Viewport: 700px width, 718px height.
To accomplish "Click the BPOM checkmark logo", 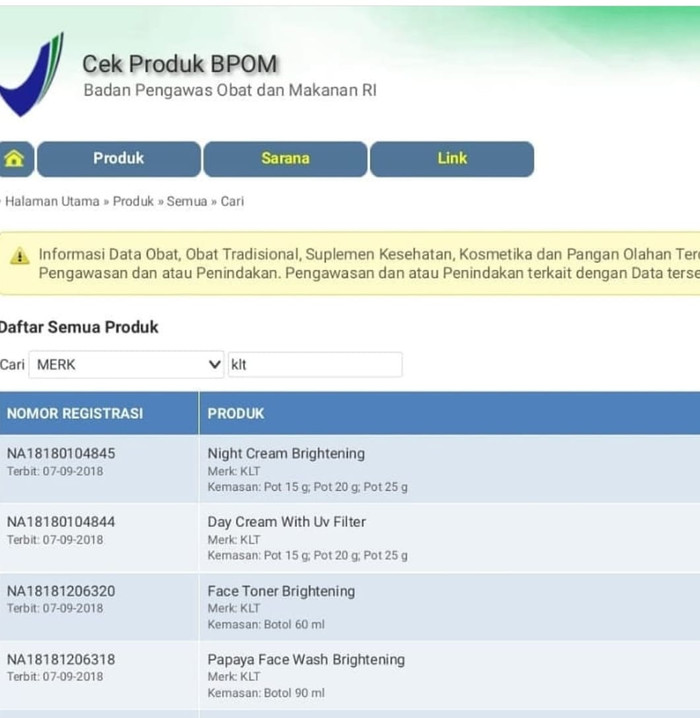I will click(31, 74).
